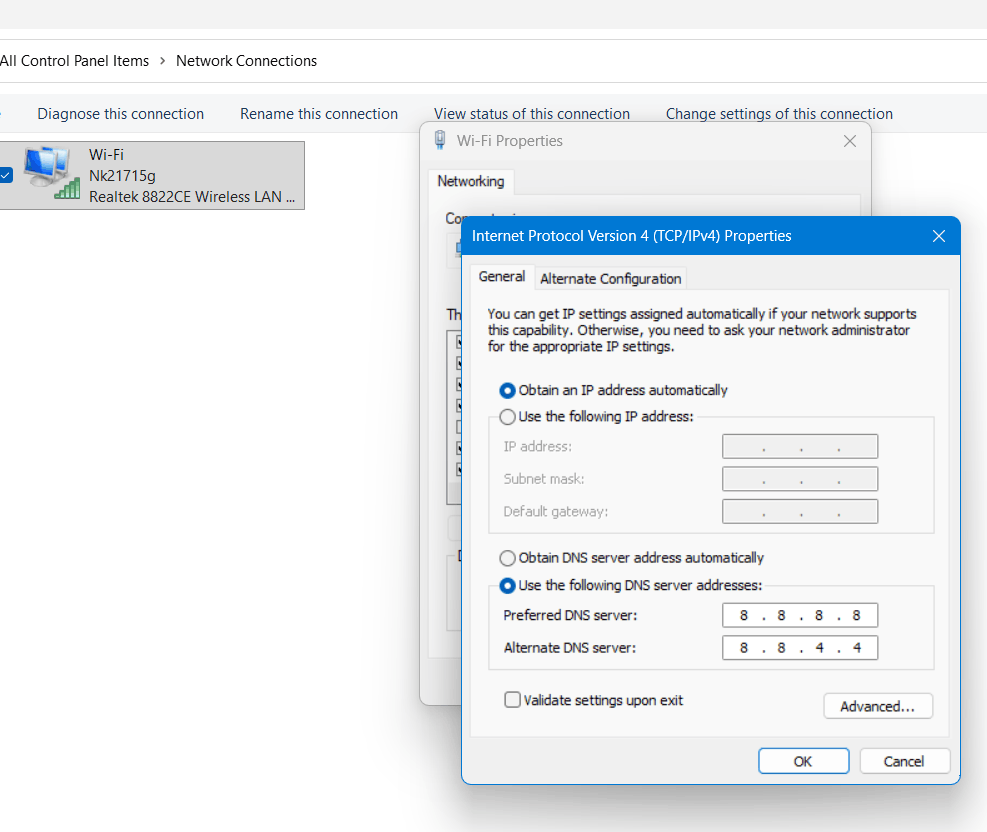Click the Default gateway field
Image resolution: width=987 pixels, height=832 pixels.
(x=800, y=512)
